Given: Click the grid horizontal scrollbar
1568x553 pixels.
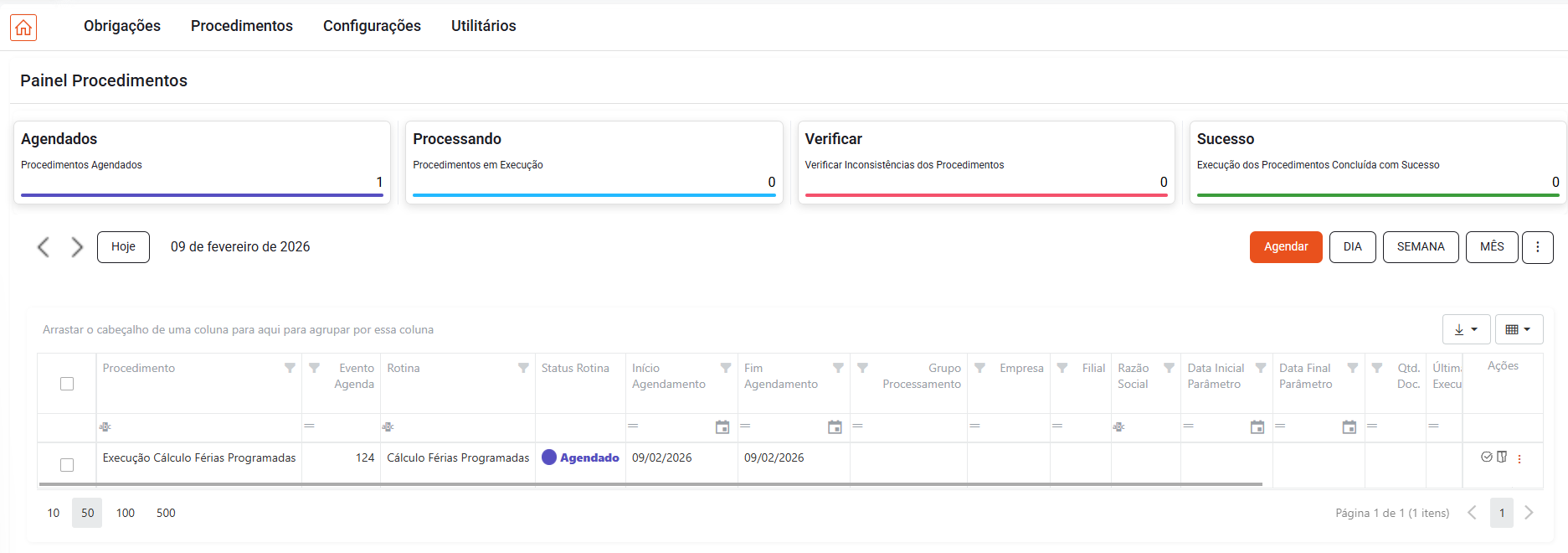Looking at the screenshot, I should (x=650, y=484).
